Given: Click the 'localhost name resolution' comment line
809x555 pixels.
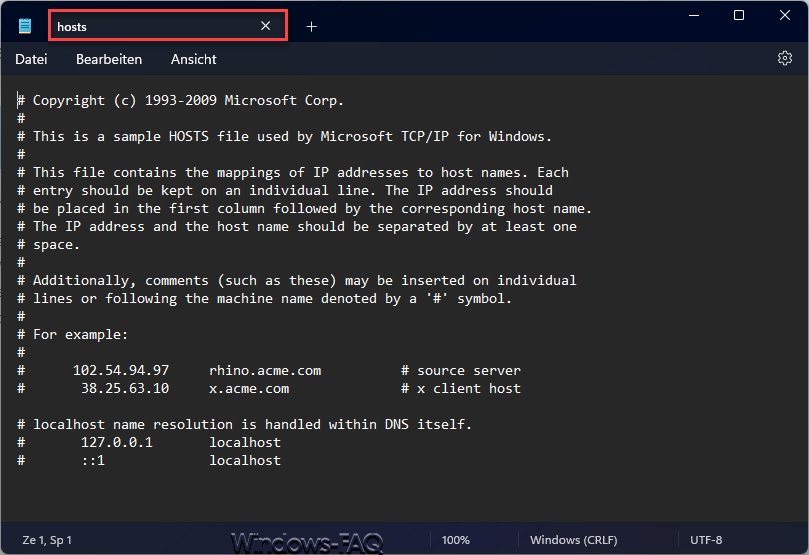Looking at the screenshot, I should coord(245,425).
